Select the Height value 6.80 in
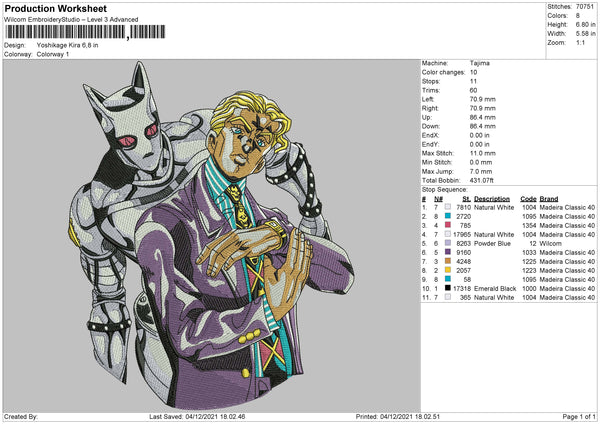This screenshot has height=424, width=600. [x=585, y=24]
